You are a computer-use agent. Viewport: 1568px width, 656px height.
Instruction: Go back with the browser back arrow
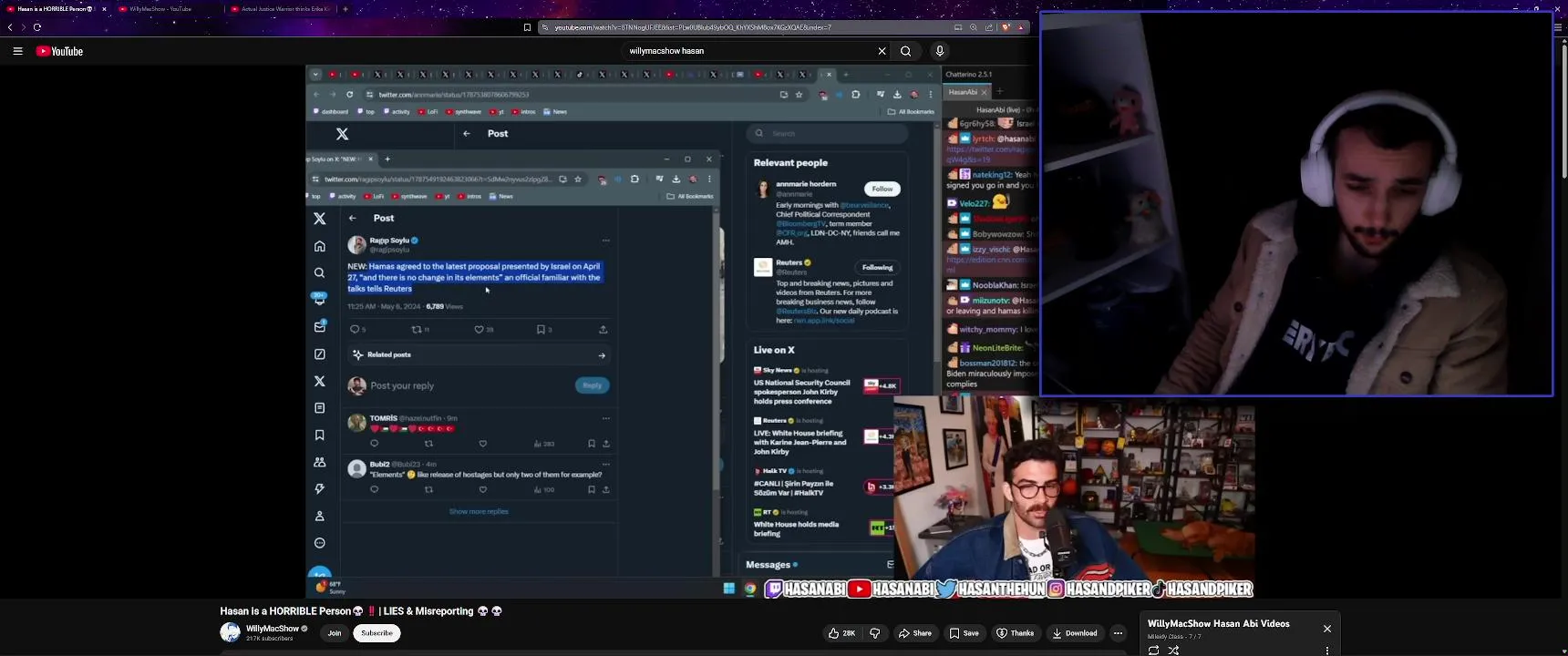(x=10, y=27)
